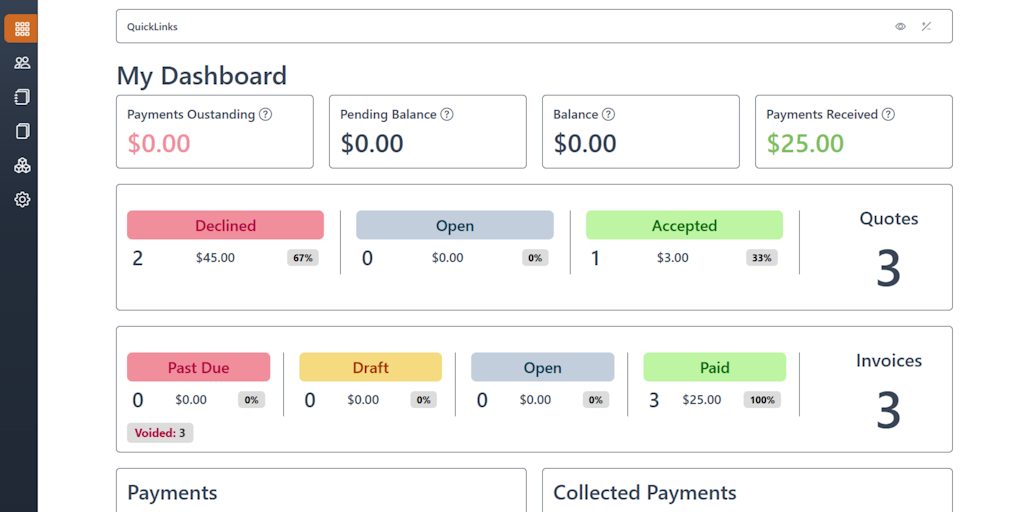Open the settings gear in sidebar
This screenshot has width=1024, height=512.
[22, 199]
